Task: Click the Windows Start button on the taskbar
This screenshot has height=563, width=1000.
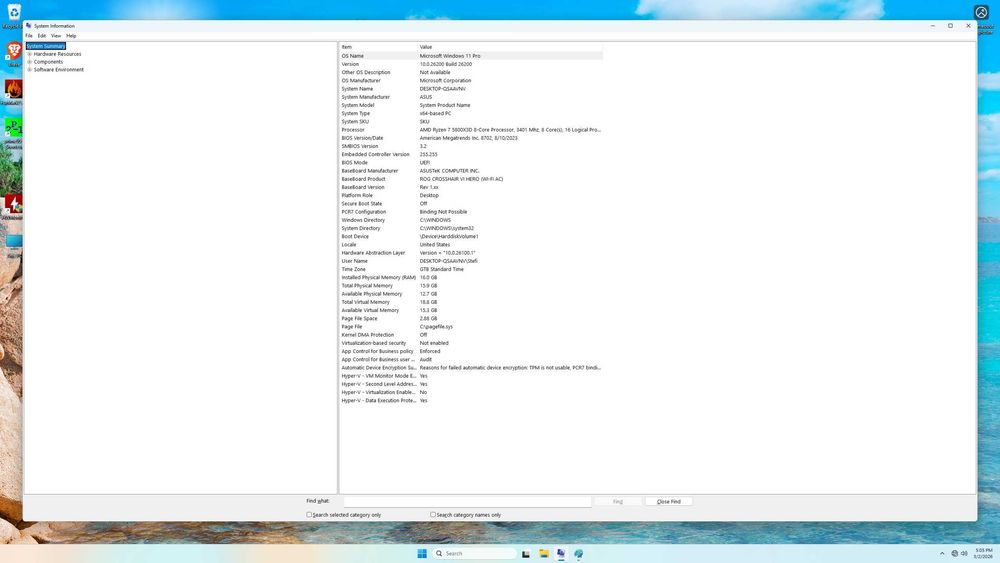Action: tap(422, 553)
